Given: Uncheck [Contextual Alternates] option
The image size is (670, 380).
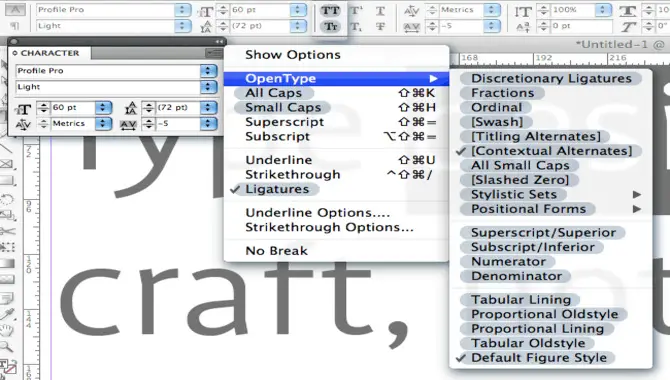Looking at the screenshot, I should tap(551, 151).
